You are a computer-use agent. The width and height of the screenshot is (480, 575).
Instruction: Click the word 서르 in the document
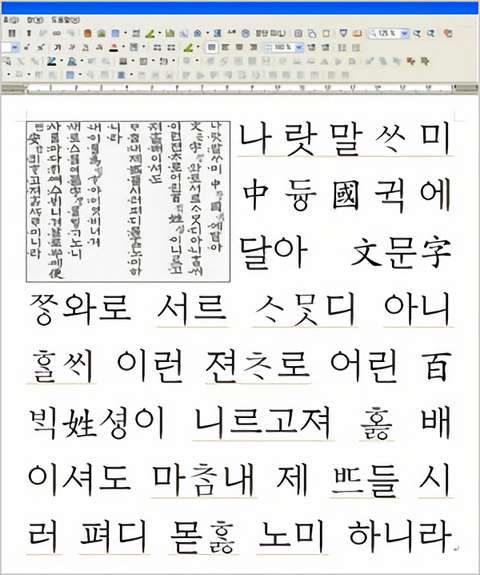coord(192,310)
